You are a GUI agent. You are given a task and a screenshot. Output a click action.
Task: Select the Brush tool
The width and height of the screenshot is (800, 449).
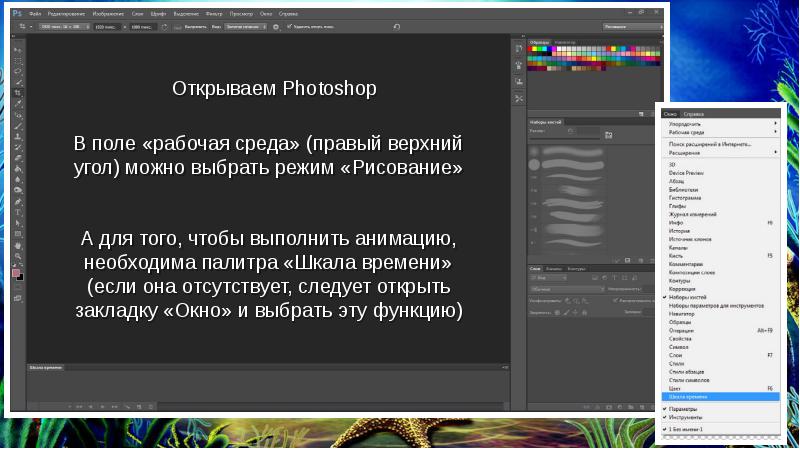tap(18, 126)
